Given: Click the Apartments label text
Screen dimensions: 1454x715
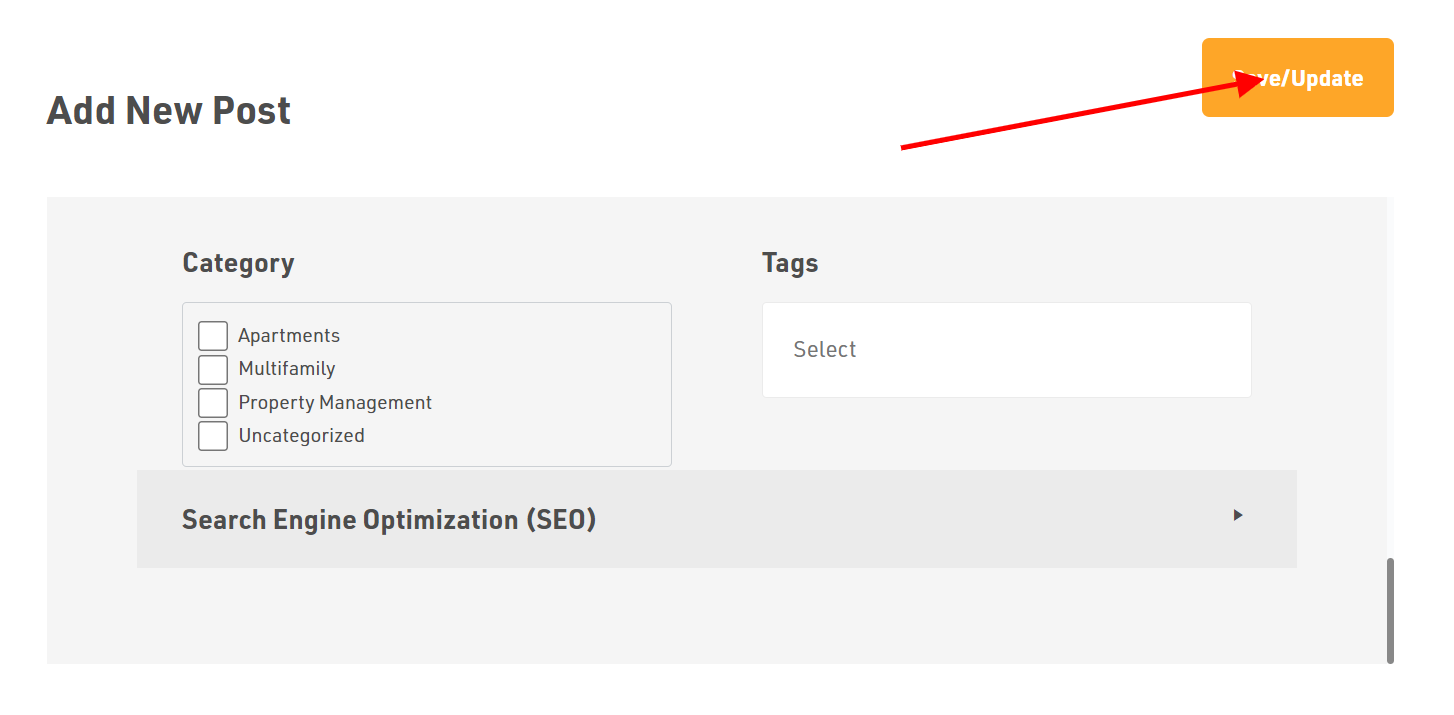Looking at the screenshot, I should pos(289,336).
